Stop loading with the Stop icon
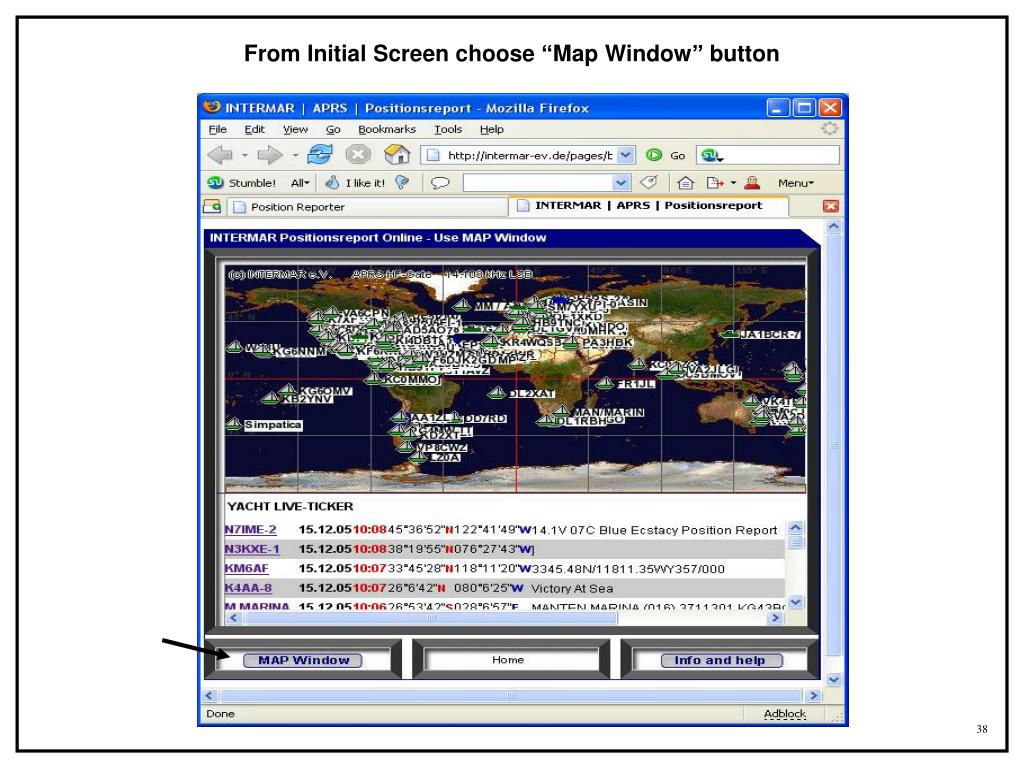The height and width of the screenshot is (768, 1024). [x=358, y=155]
